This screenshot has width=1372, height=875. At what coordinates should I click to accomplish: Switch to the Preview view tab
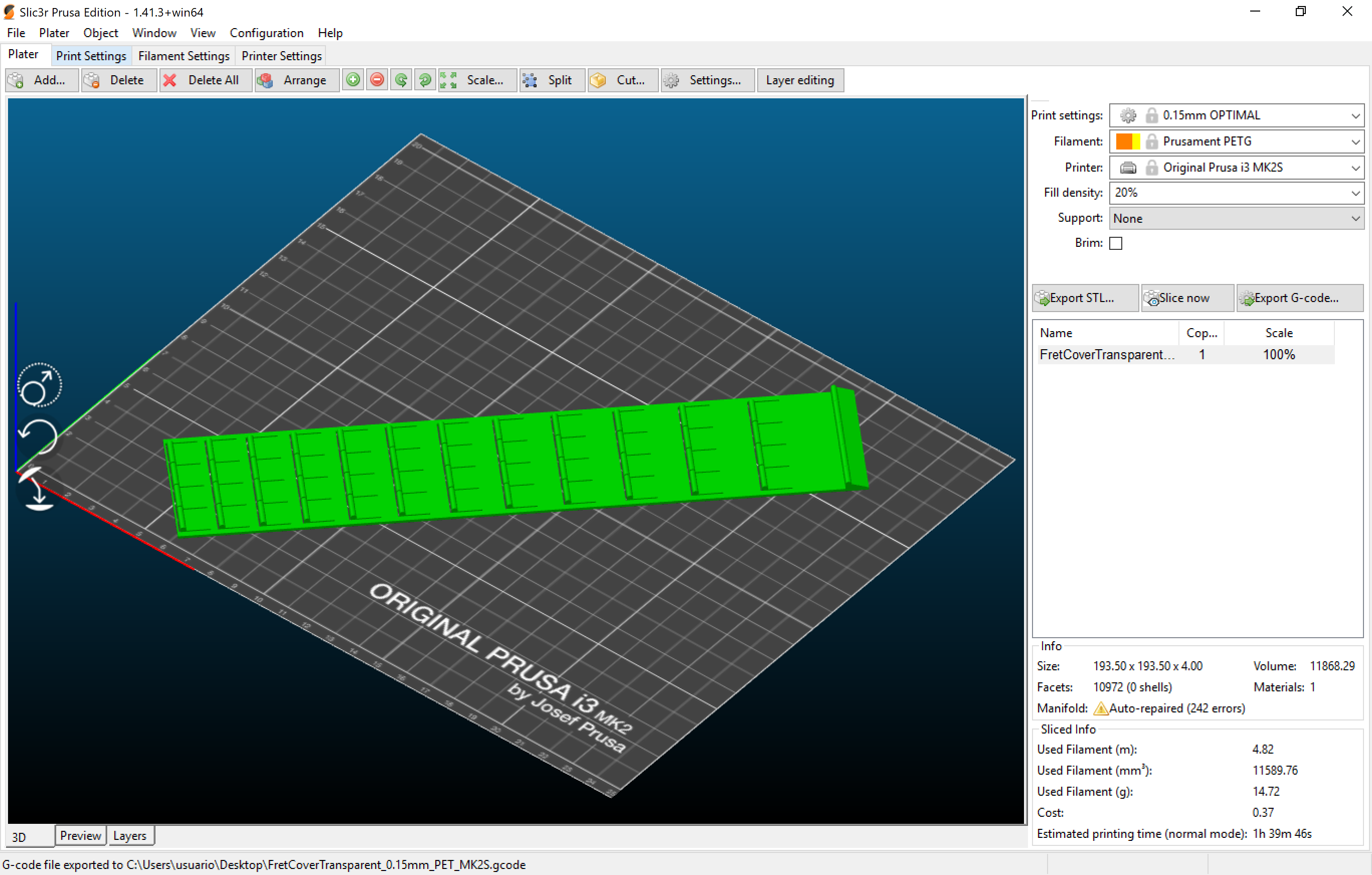pos(80,836)
